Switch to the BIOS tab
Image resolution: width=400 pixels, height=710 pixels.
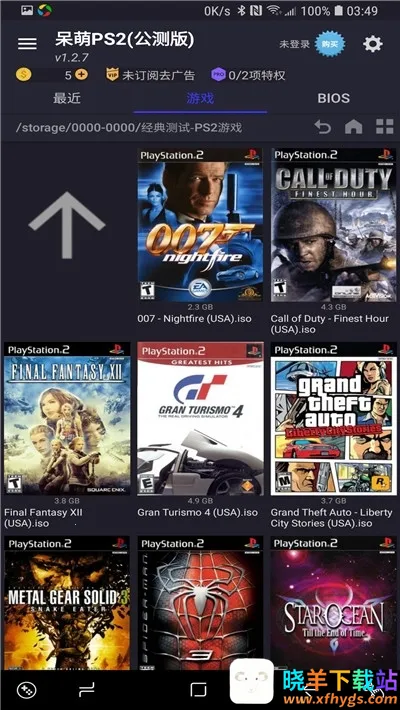tap(333, 98)
